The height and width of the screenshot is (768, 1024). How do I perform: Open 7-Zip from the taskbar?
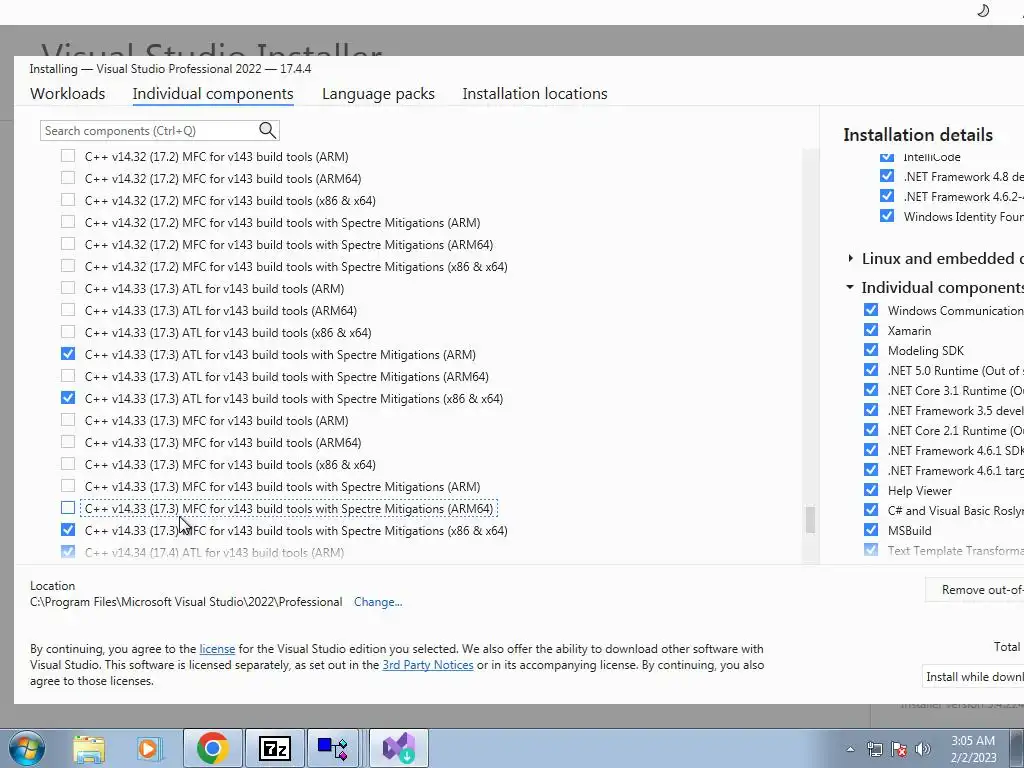tap(274, 748)
